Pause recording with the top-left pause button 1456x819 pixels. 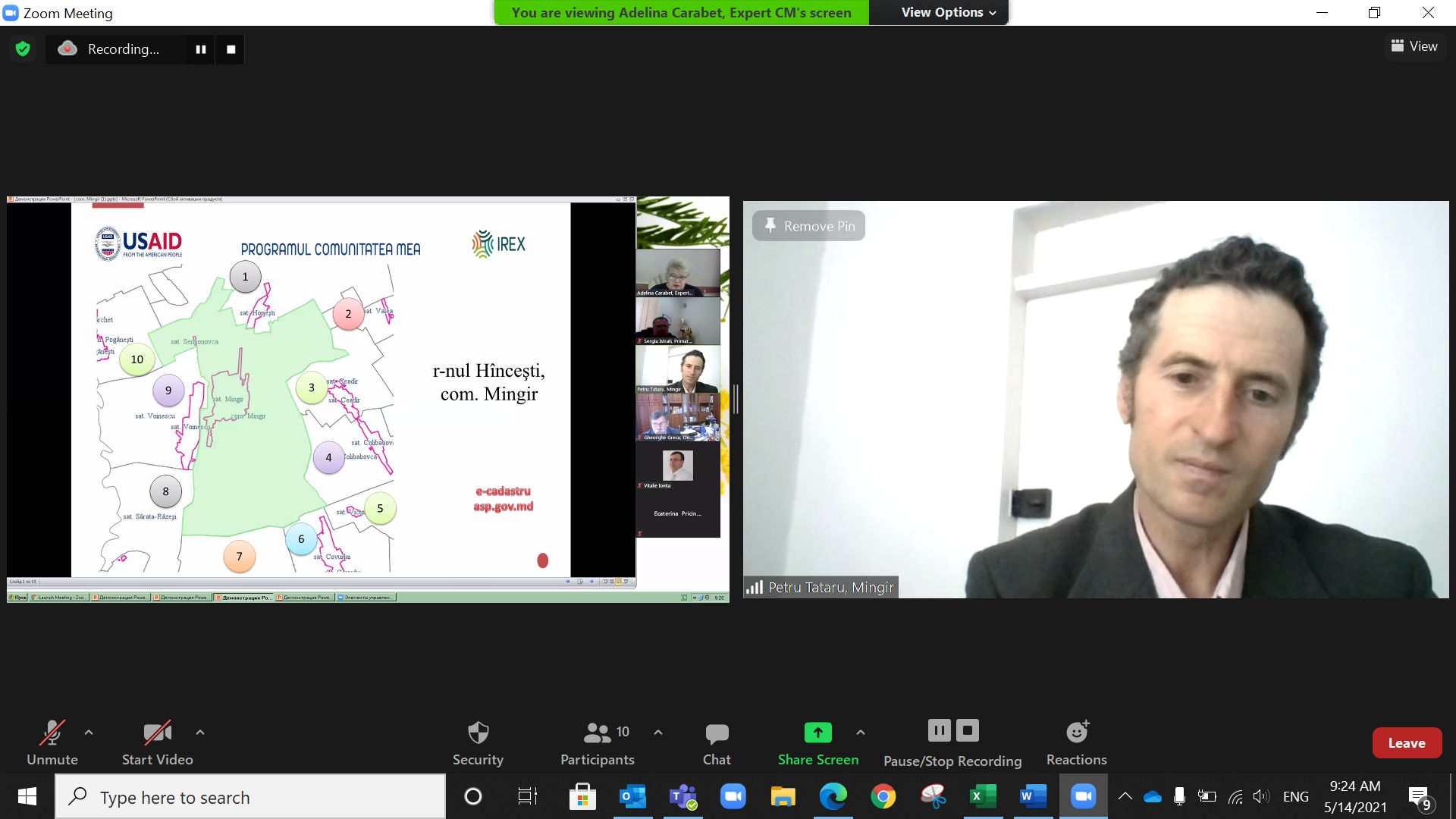point(201,49)
